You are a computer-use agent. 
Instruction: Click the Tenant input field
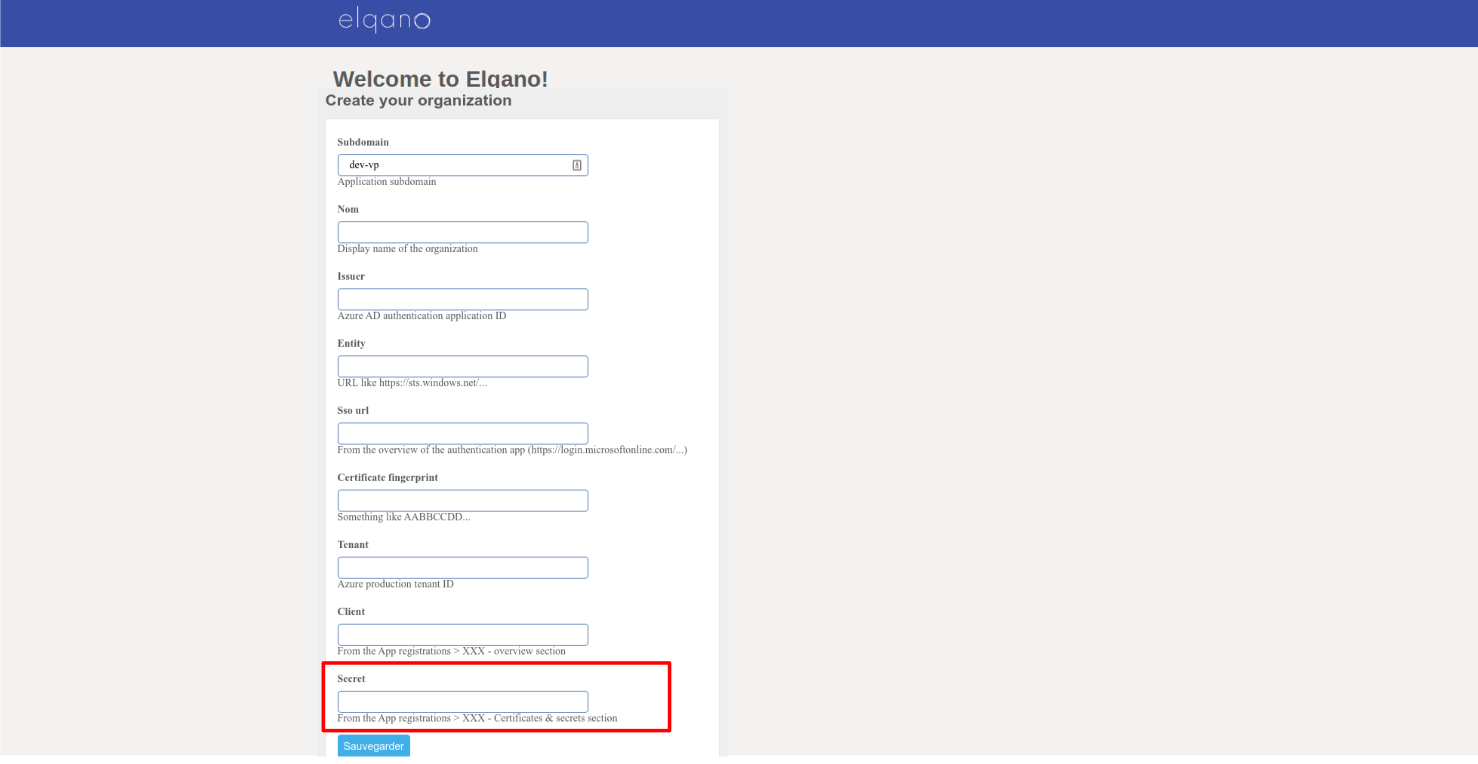coord(463,567)
